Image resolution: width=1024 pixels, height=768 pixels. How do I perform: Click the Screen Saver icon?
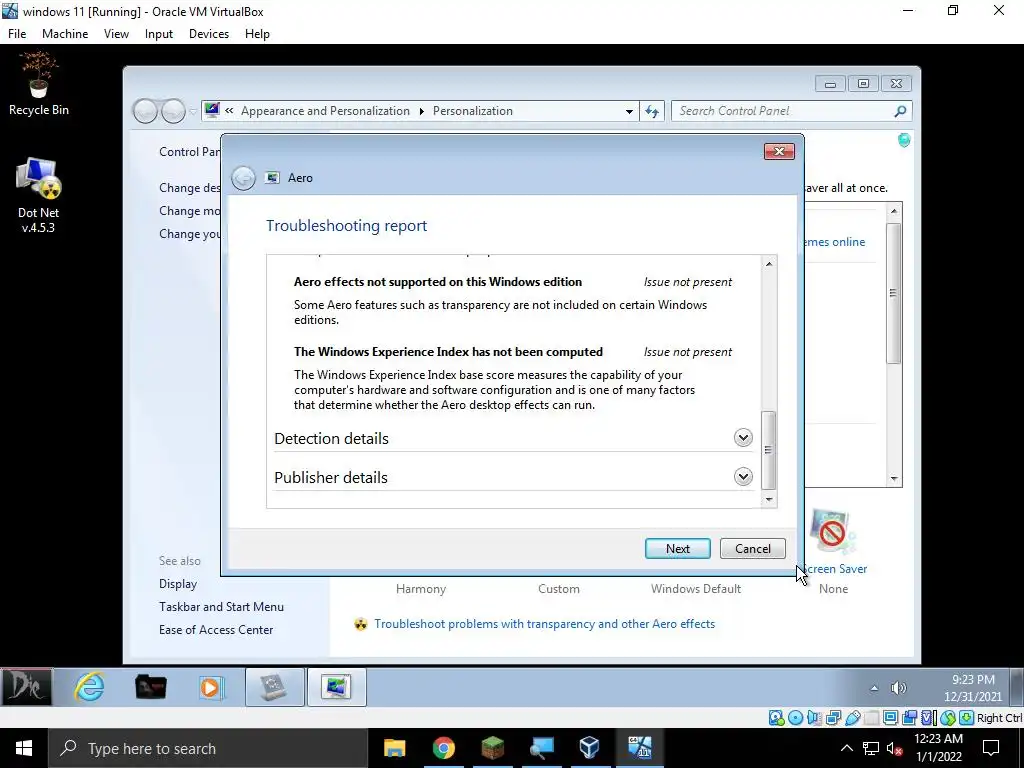tap(833, 533)
